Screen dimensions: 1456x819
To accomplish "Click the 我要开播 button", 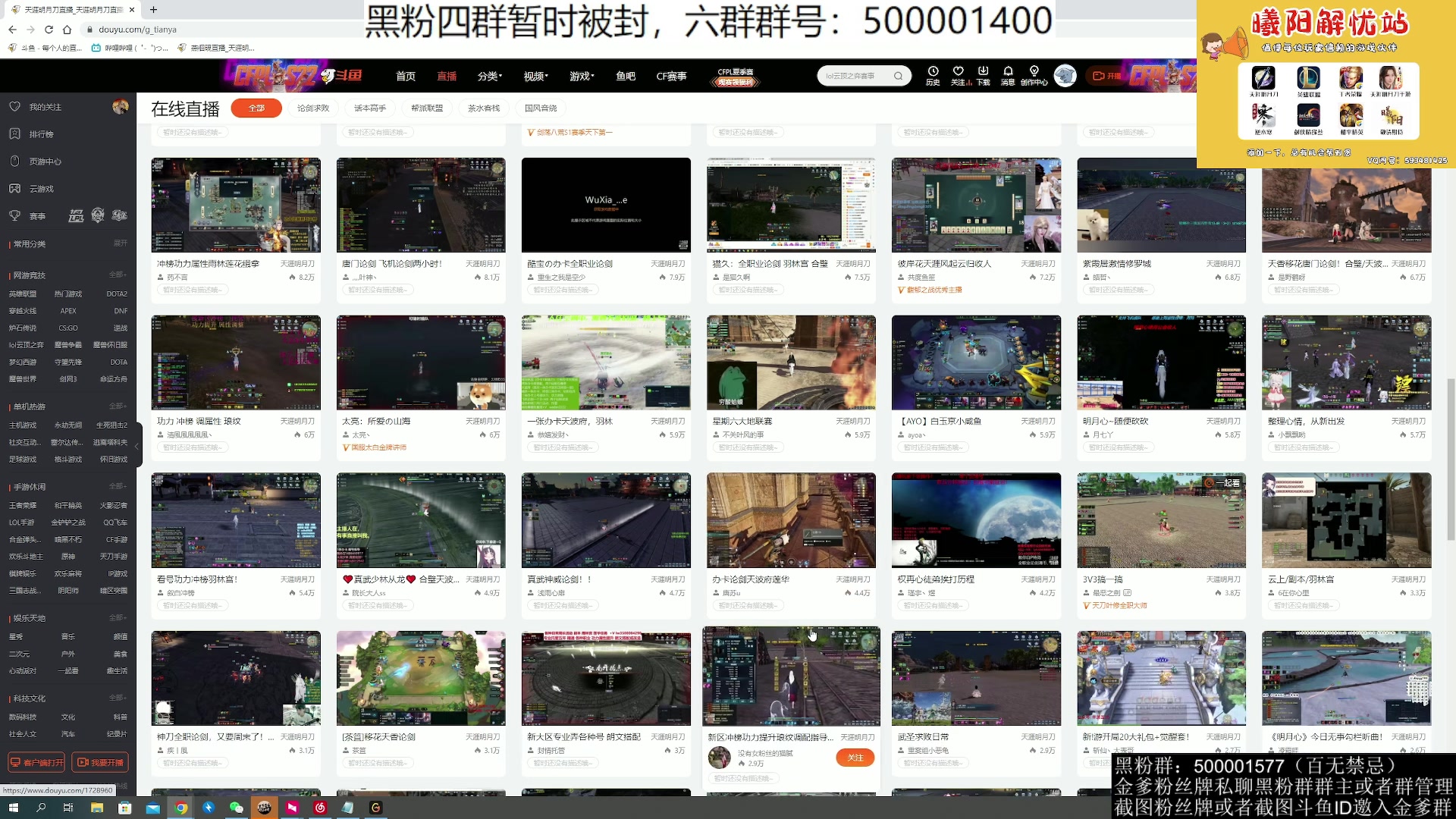I will (x=101, y=762).
